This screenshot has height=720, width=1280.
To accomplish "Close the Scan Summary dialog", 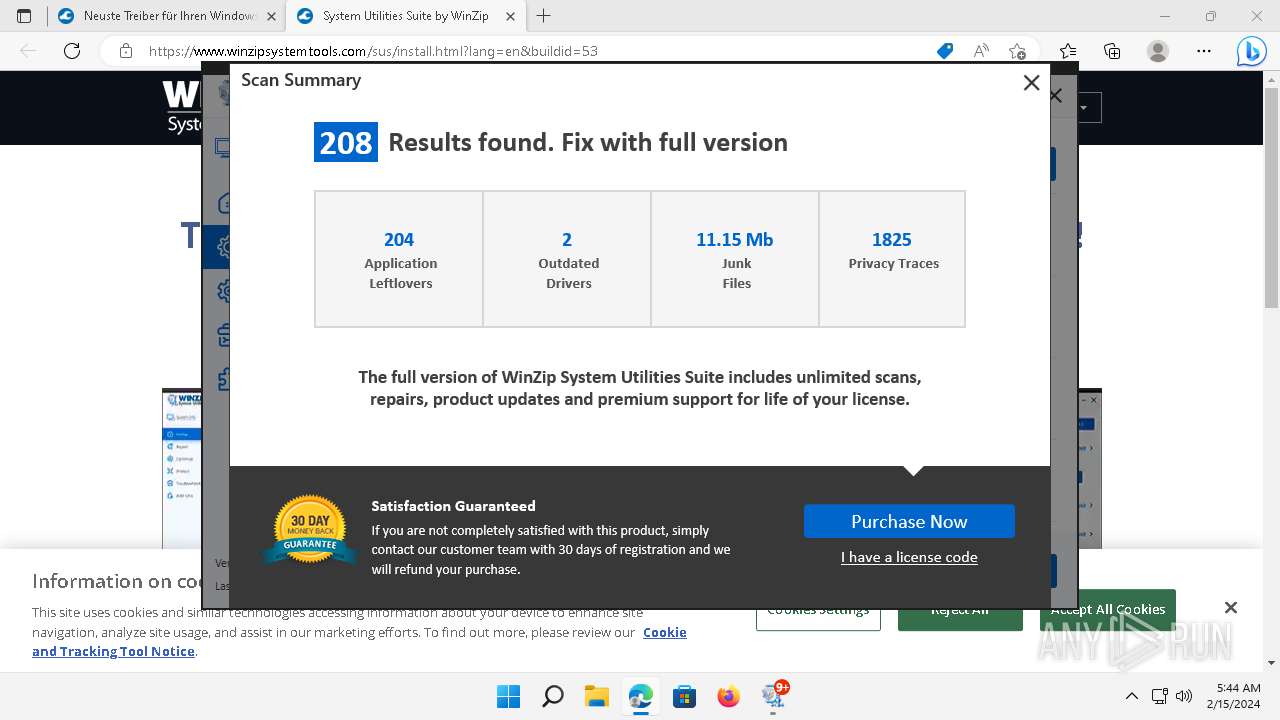I will point(1031,83).
